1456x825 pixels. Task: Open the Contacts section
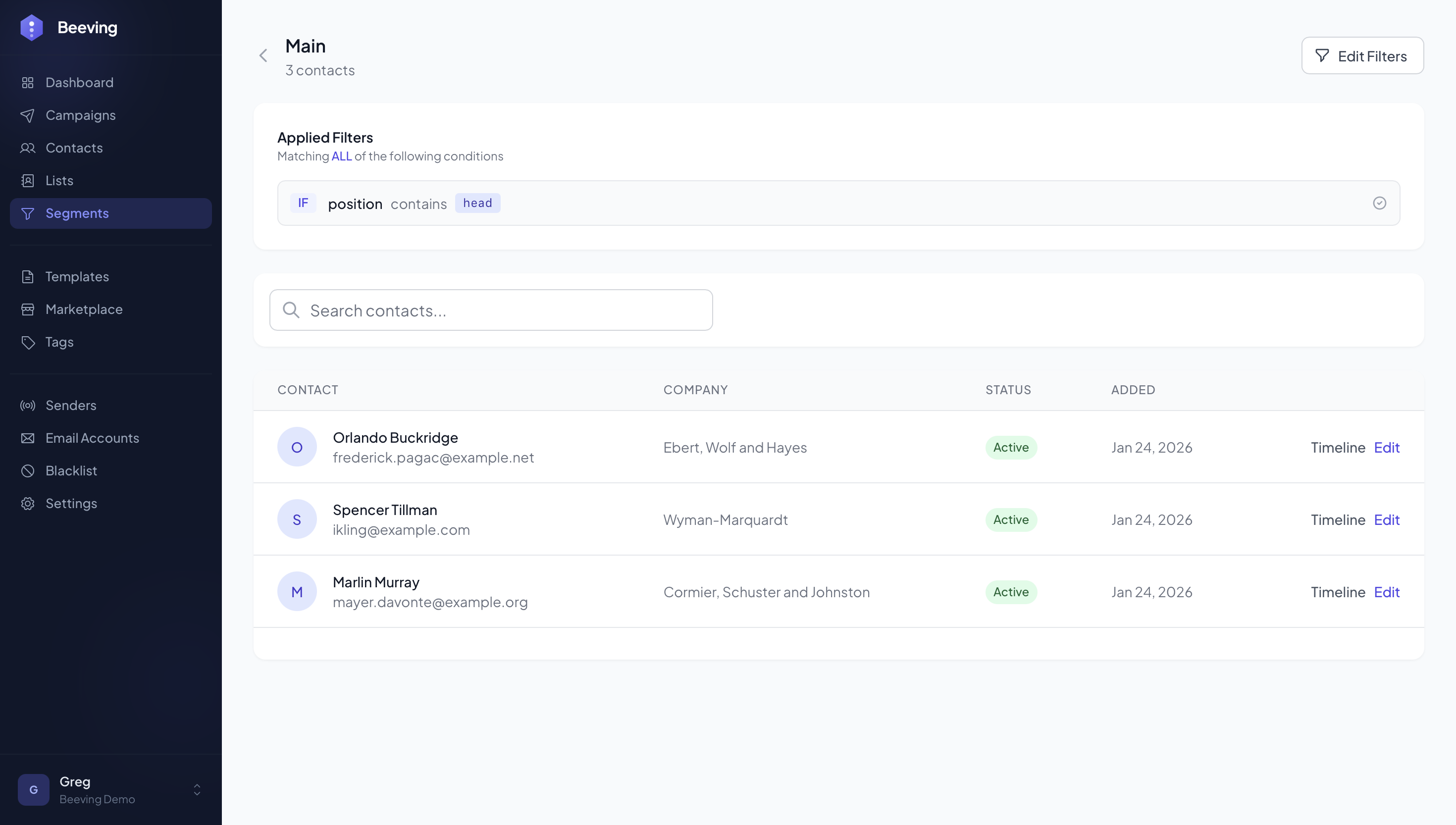tap(74, 148)
